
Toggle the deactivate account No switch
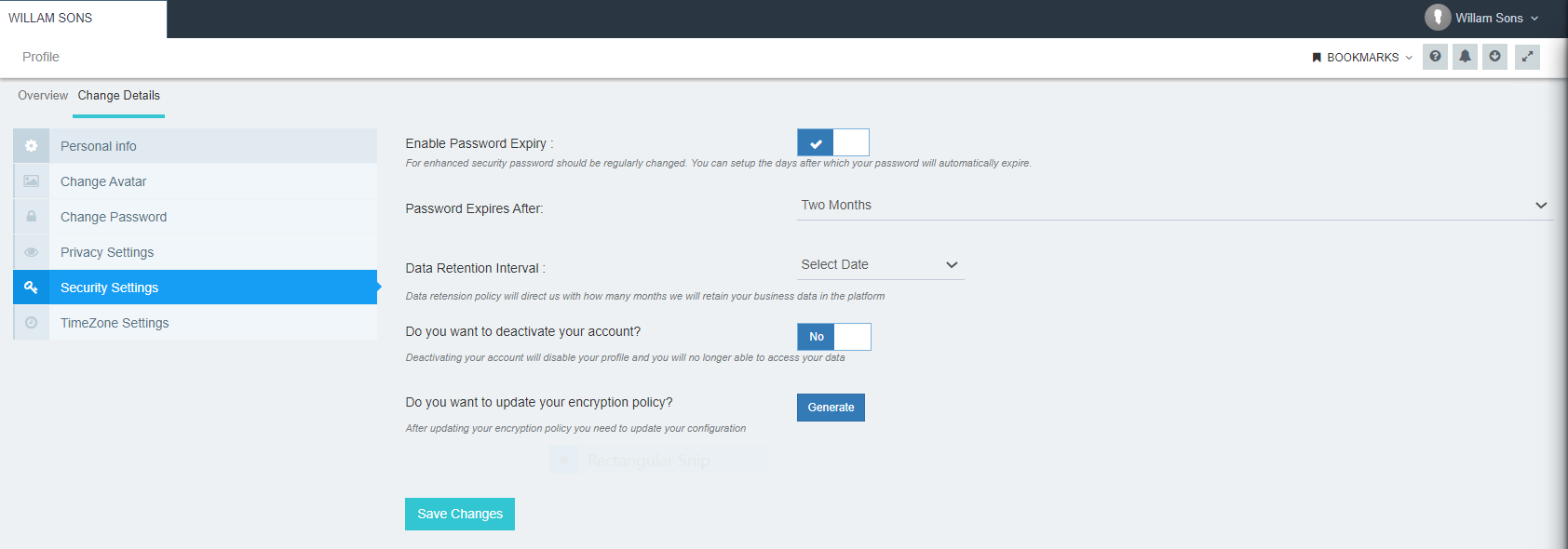point(834,337)
